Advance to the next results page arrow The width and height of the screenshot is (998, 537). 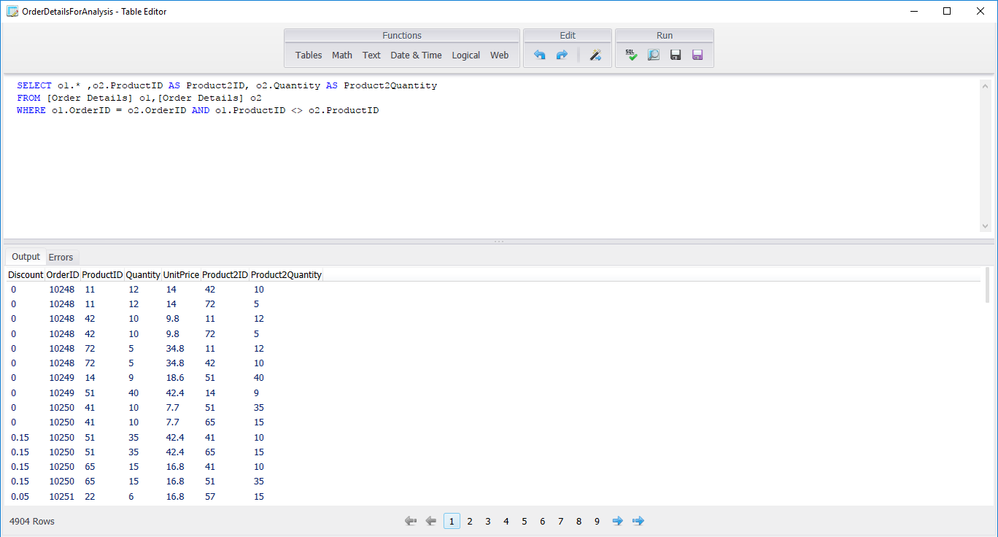click(x=617, y=521)
